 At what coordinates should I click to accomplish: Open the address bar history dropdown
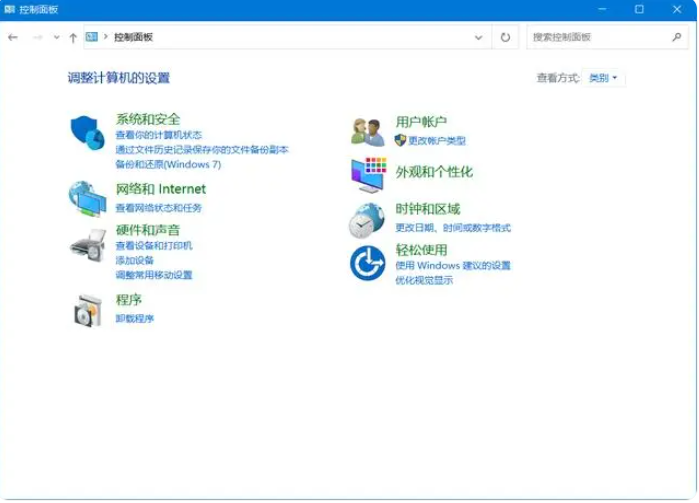click(478, 37)
